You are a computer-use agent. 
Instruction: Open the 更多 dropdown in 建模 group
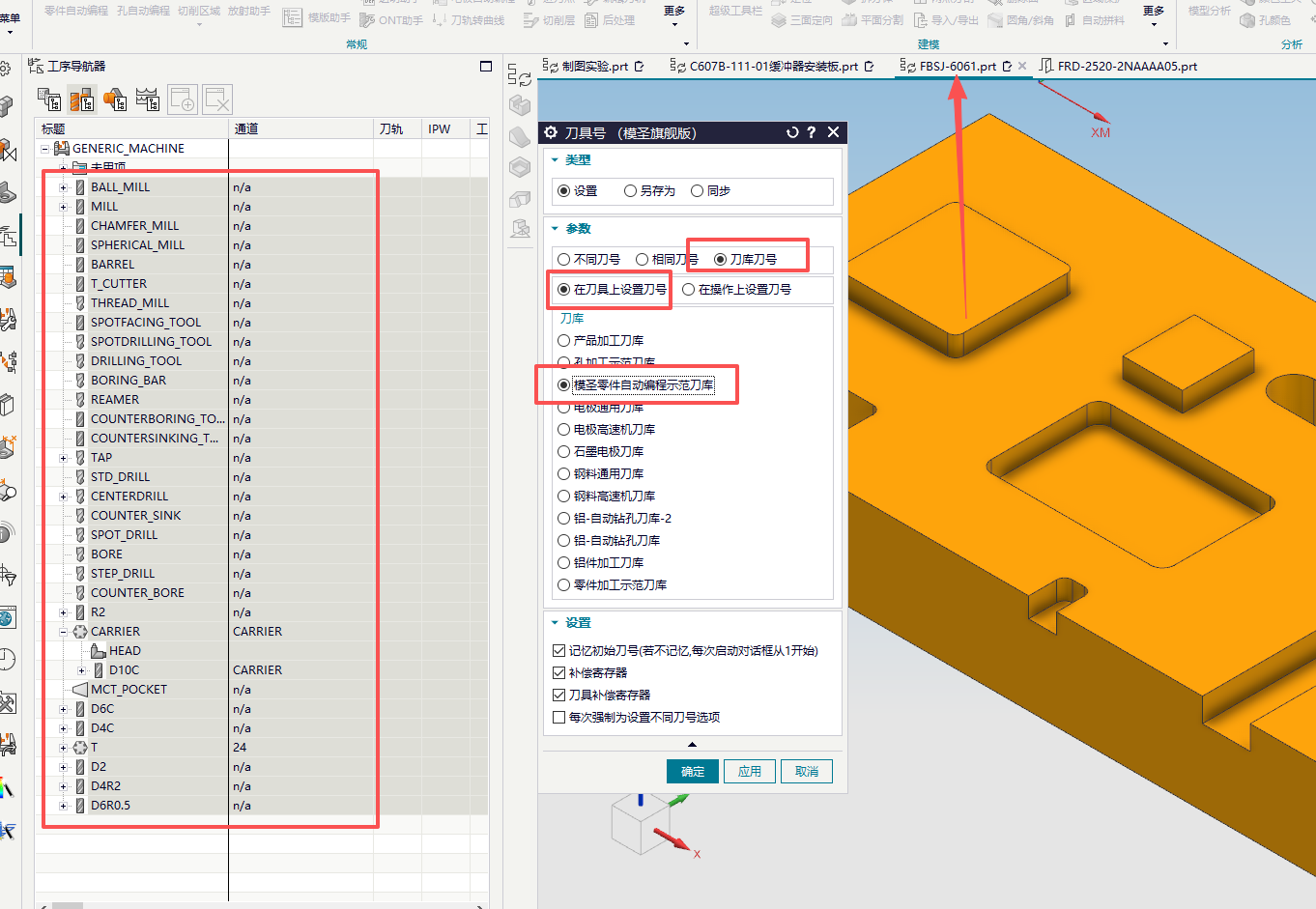click(x=1154, y=15)
